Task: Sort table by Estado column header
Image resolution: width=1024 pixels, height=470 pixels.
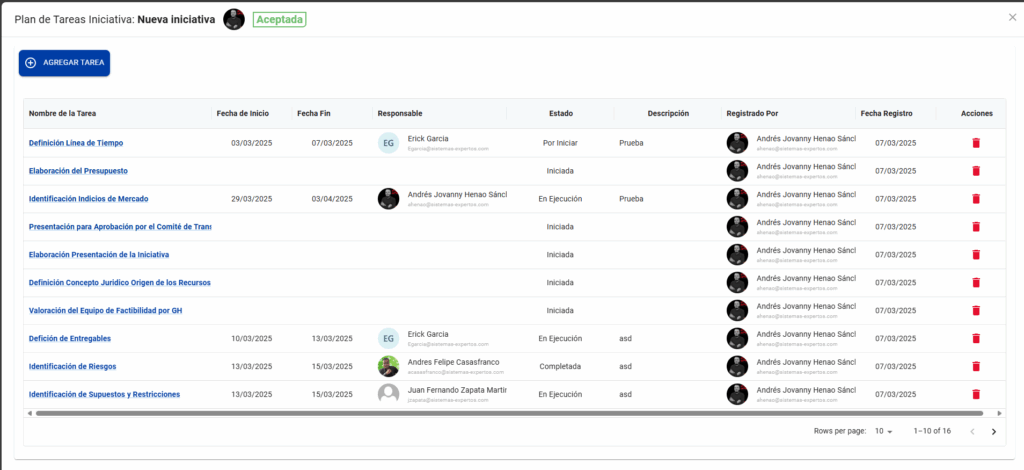Action: 560,114
